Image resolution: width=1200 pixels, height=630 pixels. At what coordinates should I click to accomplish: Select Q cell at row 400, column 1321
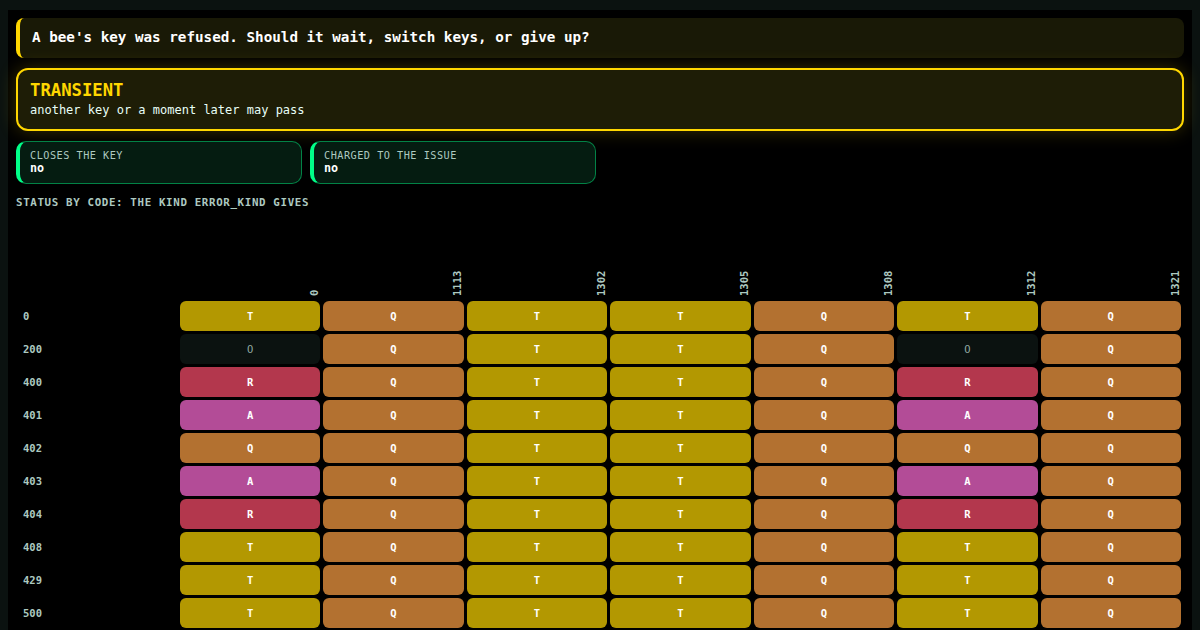click(x=1111, y=382)
